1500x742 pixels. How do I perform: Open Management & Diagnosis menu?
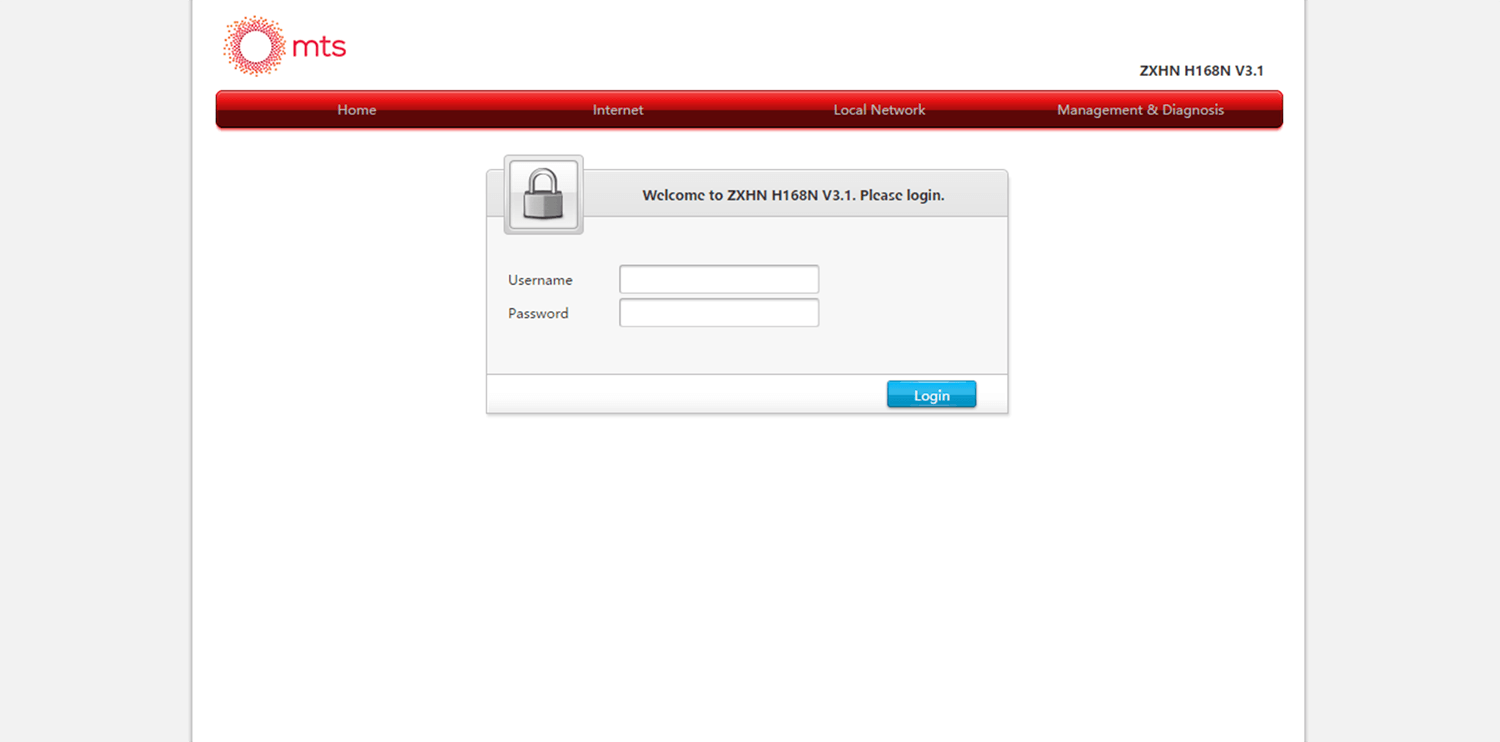(1140, 110)
